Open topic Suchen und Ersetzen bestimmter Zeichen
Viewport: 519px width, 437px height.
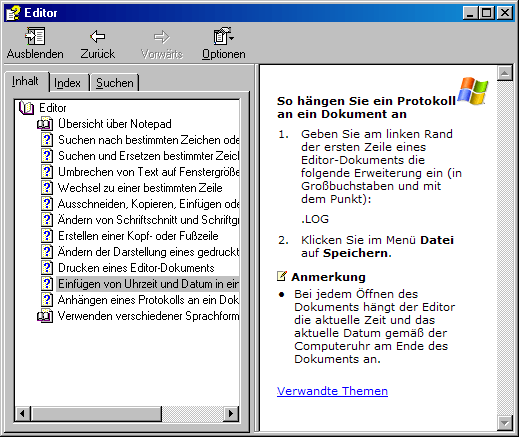[148, 156]
